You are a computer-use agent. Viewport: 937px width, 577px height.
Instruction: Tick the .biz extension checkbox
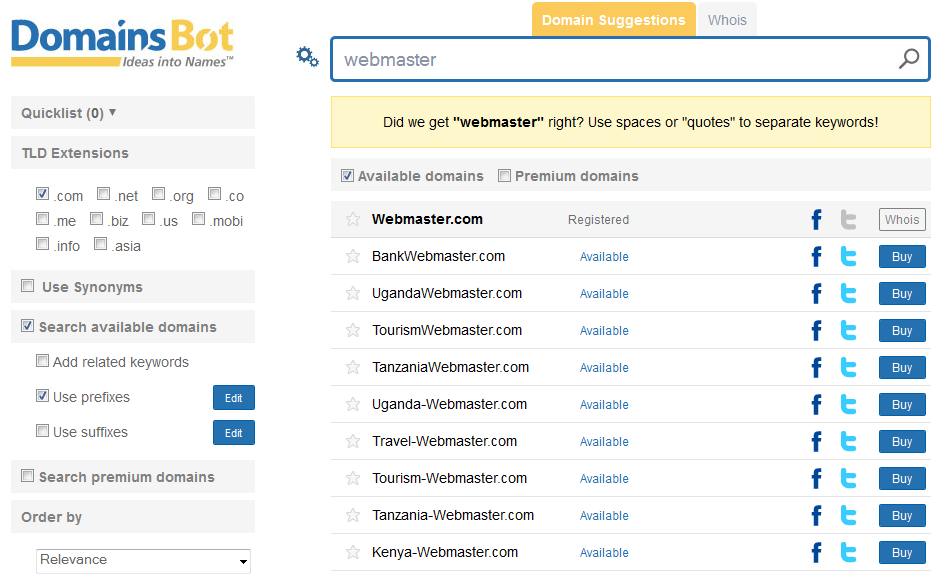tap(96, 219)
